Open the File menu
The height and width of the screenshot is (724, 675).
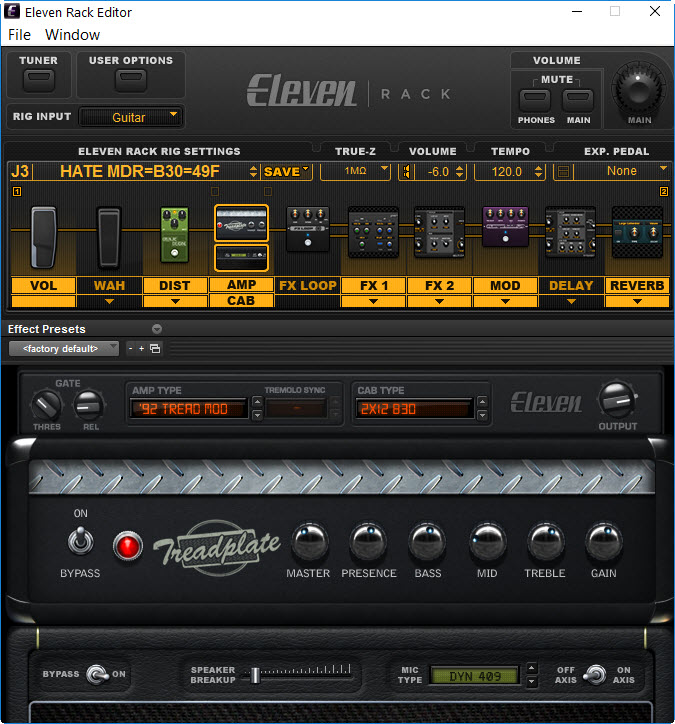tap(19, 35)
